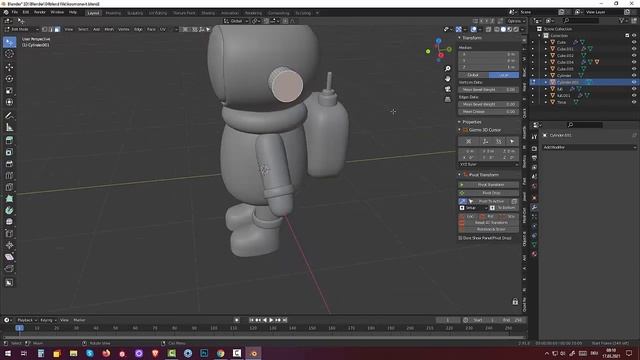640x360 pixels.
Task: Switch to rendered viewport shading
Action: 516,29
